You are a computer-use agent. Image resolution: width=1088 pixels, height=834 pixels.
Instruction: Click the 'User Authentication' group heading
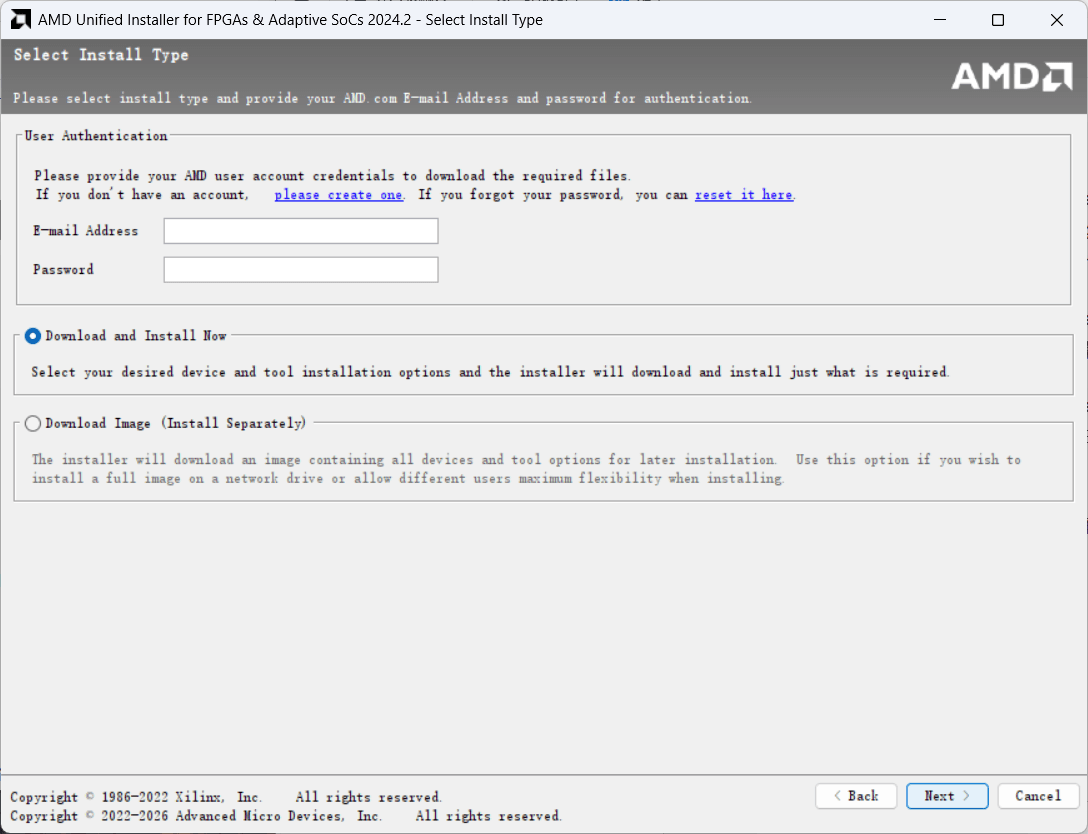pos(96,136)
